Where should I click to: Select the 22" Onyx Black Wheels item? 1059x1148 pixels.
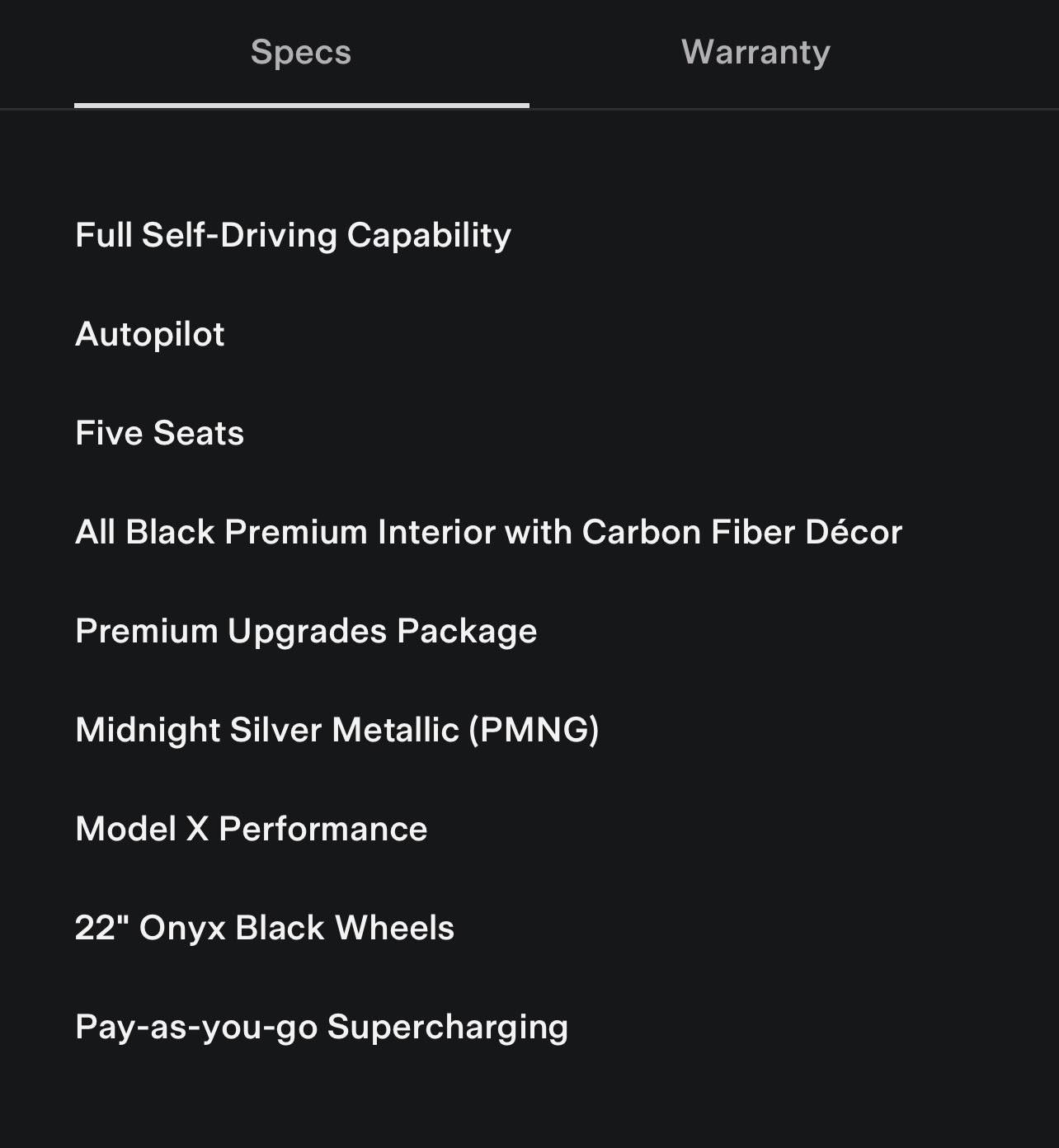tap(264, 928)
